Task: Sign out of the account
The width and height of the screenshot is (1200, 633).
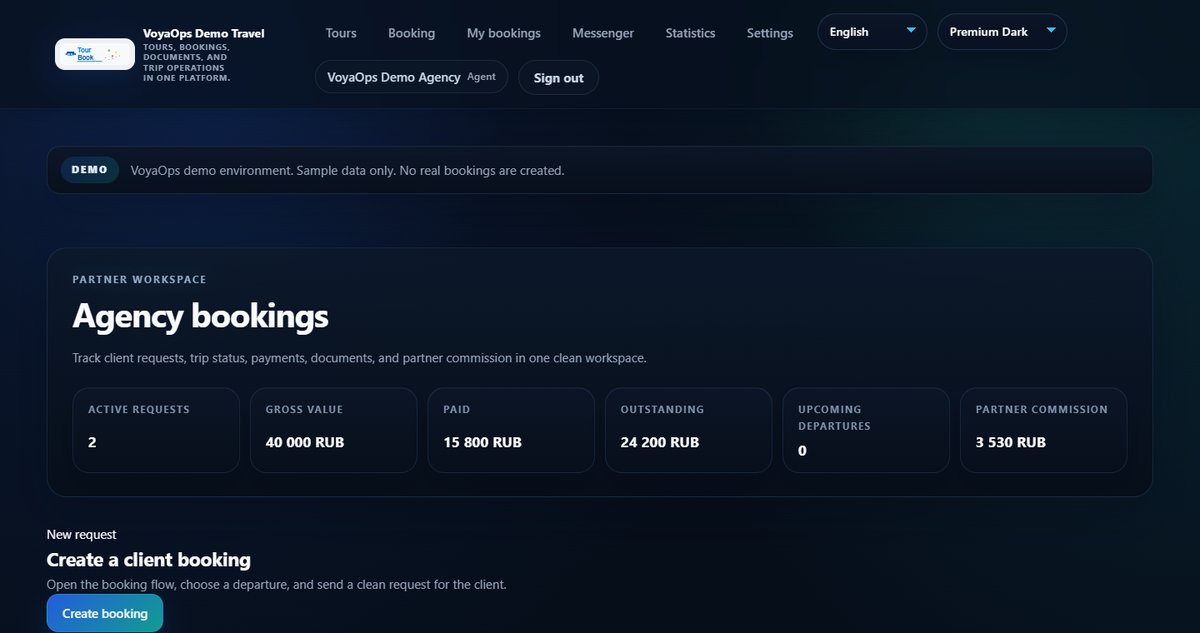Action: pos(558,78)
